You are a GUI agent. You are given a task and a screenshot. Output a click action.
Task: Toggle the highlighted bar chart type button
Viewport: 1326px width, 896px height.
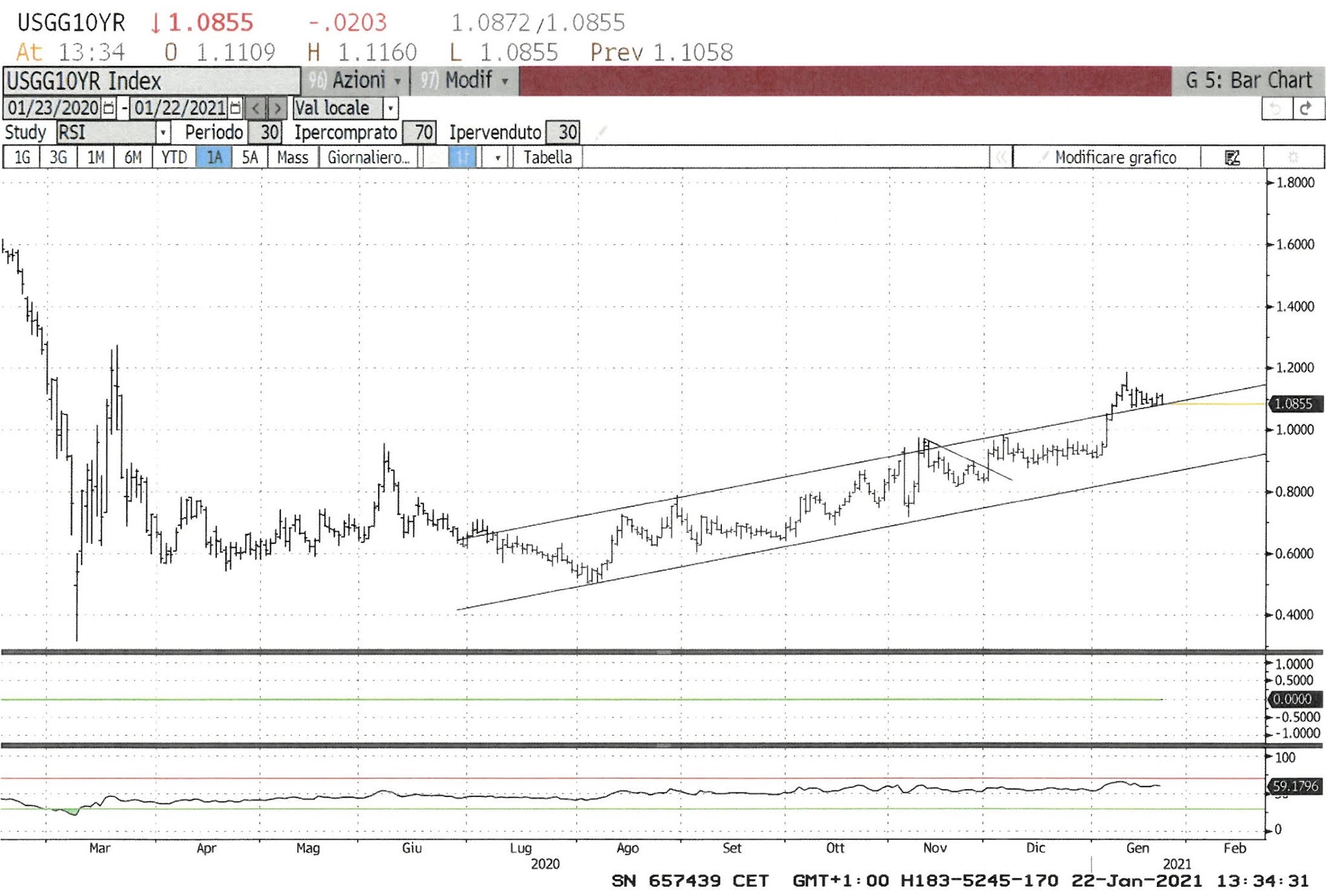[462, 157]
